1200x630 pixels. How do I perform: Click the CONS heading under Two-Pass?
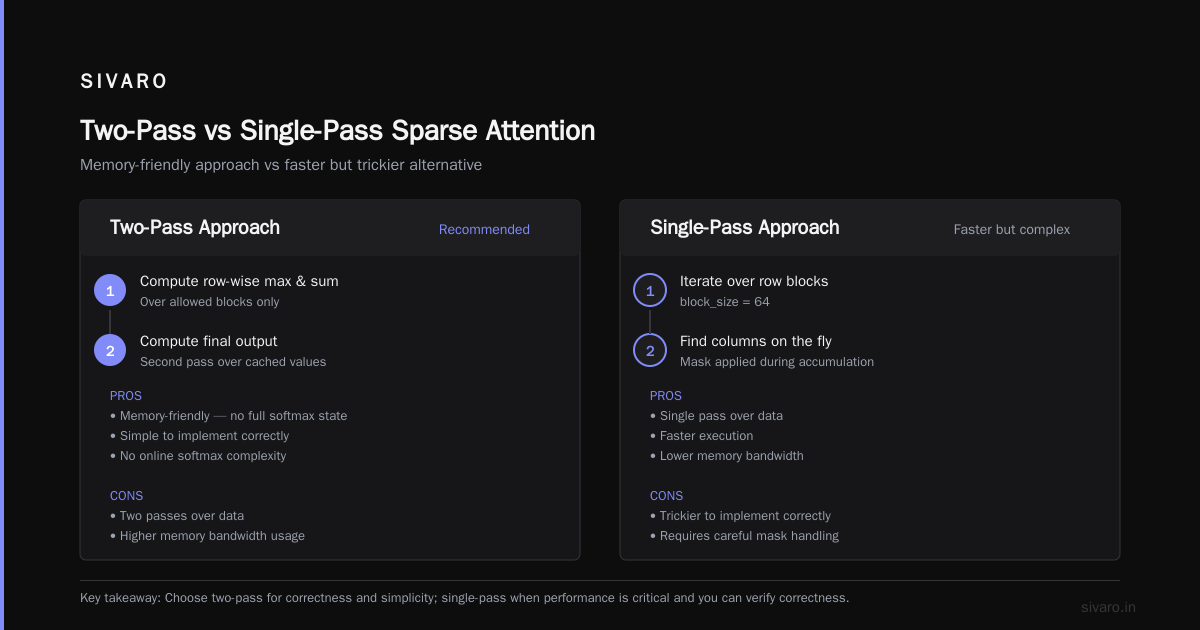pos(126,495)
